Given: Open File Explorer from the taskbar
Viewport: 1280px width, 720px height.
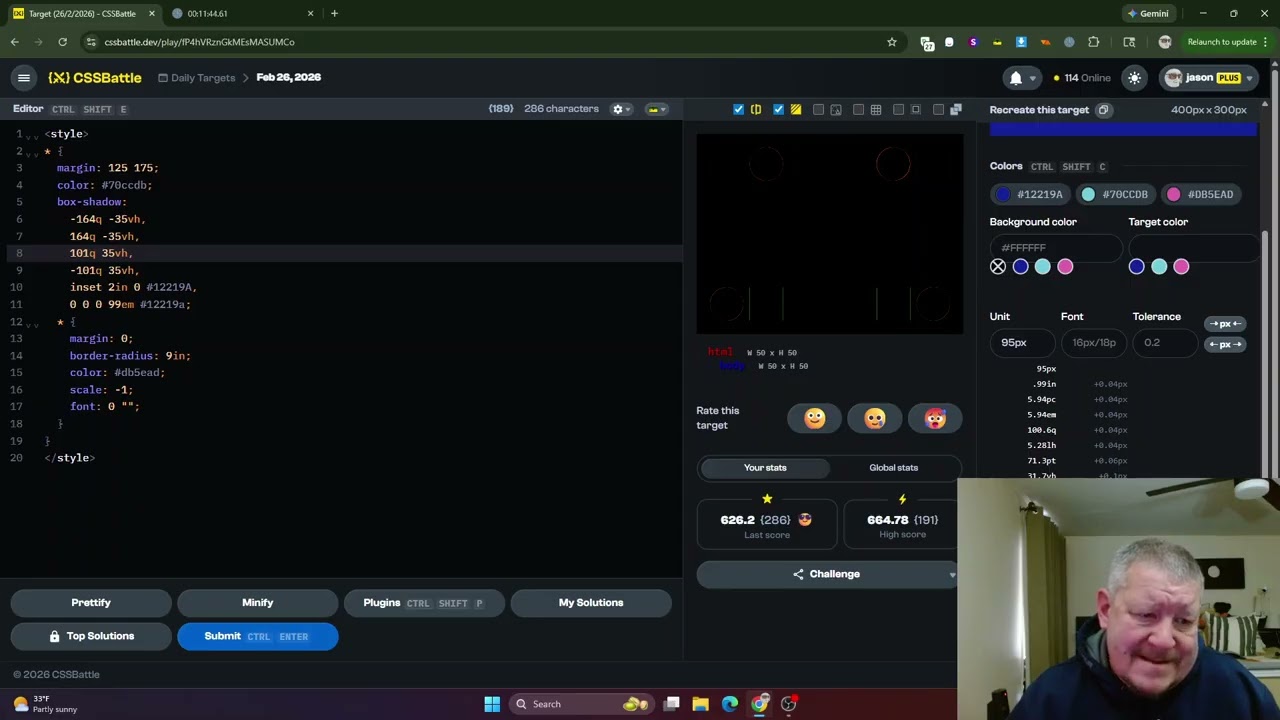Looking at the screenshot, I should pyautogui.click(x=700, y=704).
